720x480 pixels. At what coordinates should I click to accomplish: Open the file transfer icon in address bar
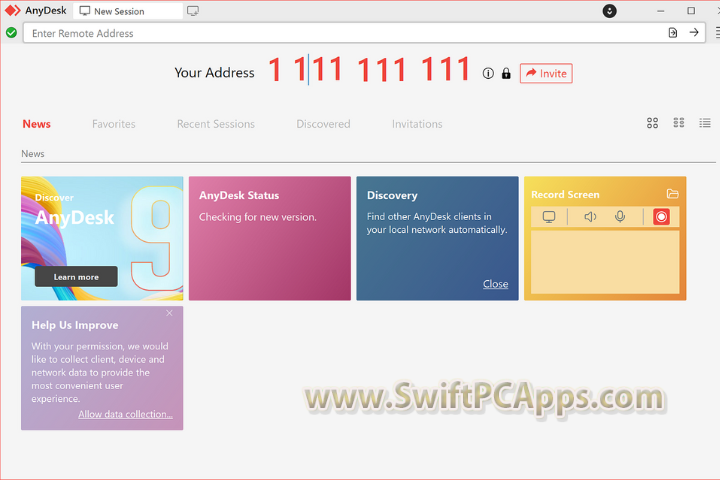pos(673,33)
